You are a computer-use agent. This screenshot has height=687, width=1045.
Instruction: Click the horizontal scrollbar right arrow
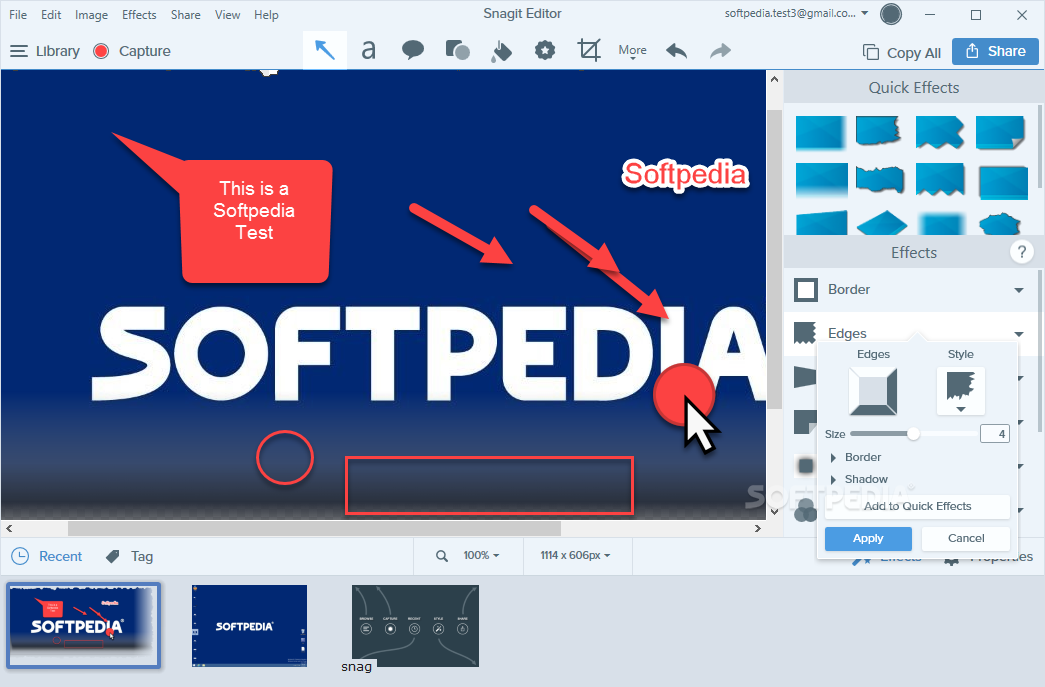point(758,528)
